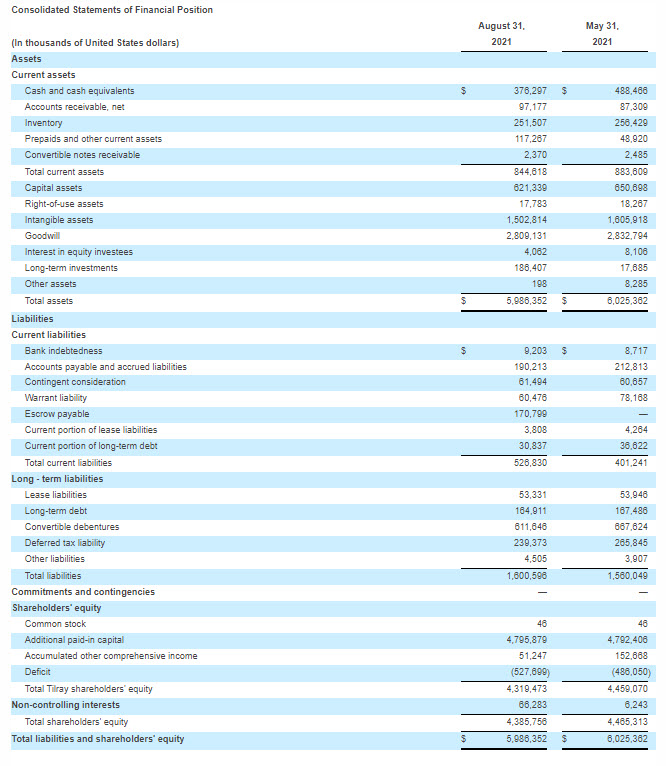Click the Cash and cash equivalents row label
Screen dimensions: 666x766
pos(79,91)
